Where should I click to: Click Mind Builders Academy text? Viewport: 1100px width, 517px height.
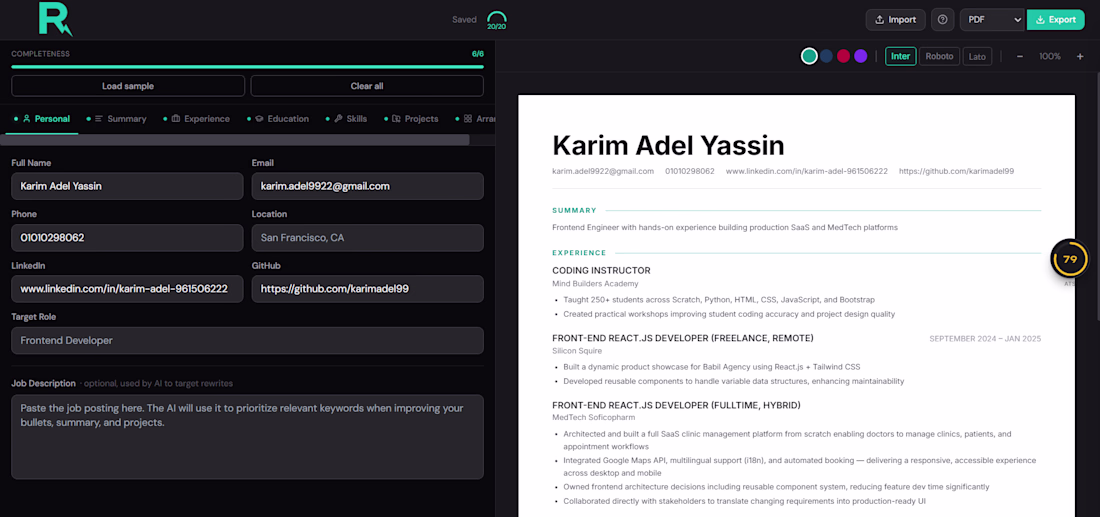[595, 283]
